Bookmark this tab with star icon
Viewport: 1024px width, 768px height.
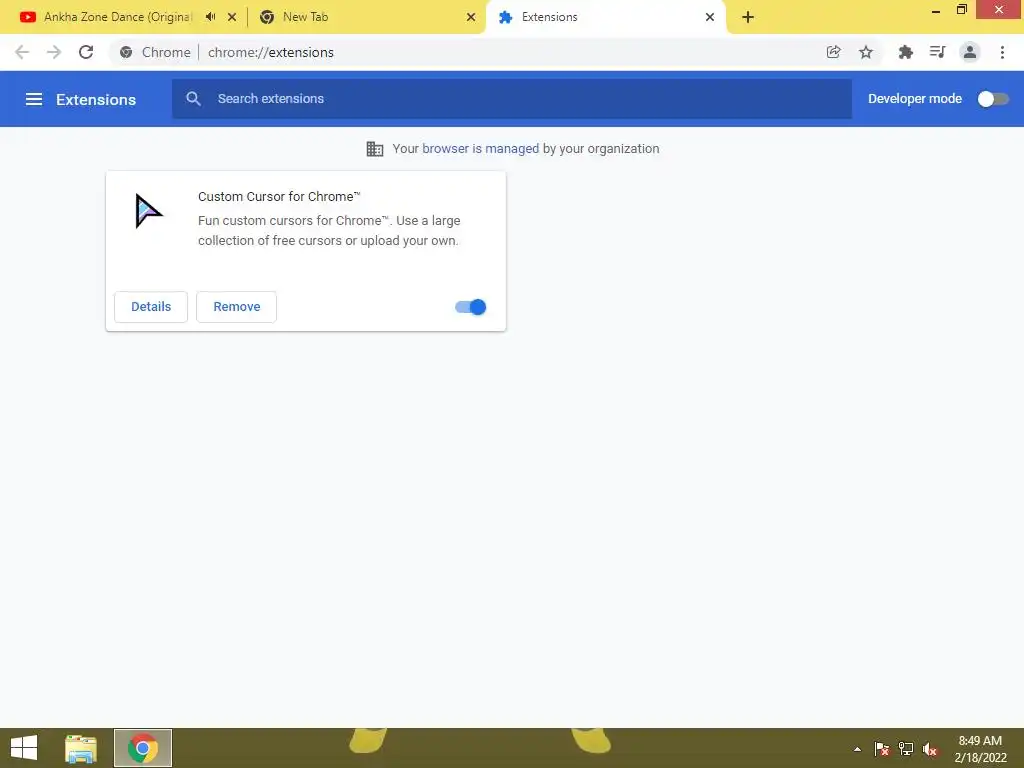pyautogui.click(x=866, y=52)
